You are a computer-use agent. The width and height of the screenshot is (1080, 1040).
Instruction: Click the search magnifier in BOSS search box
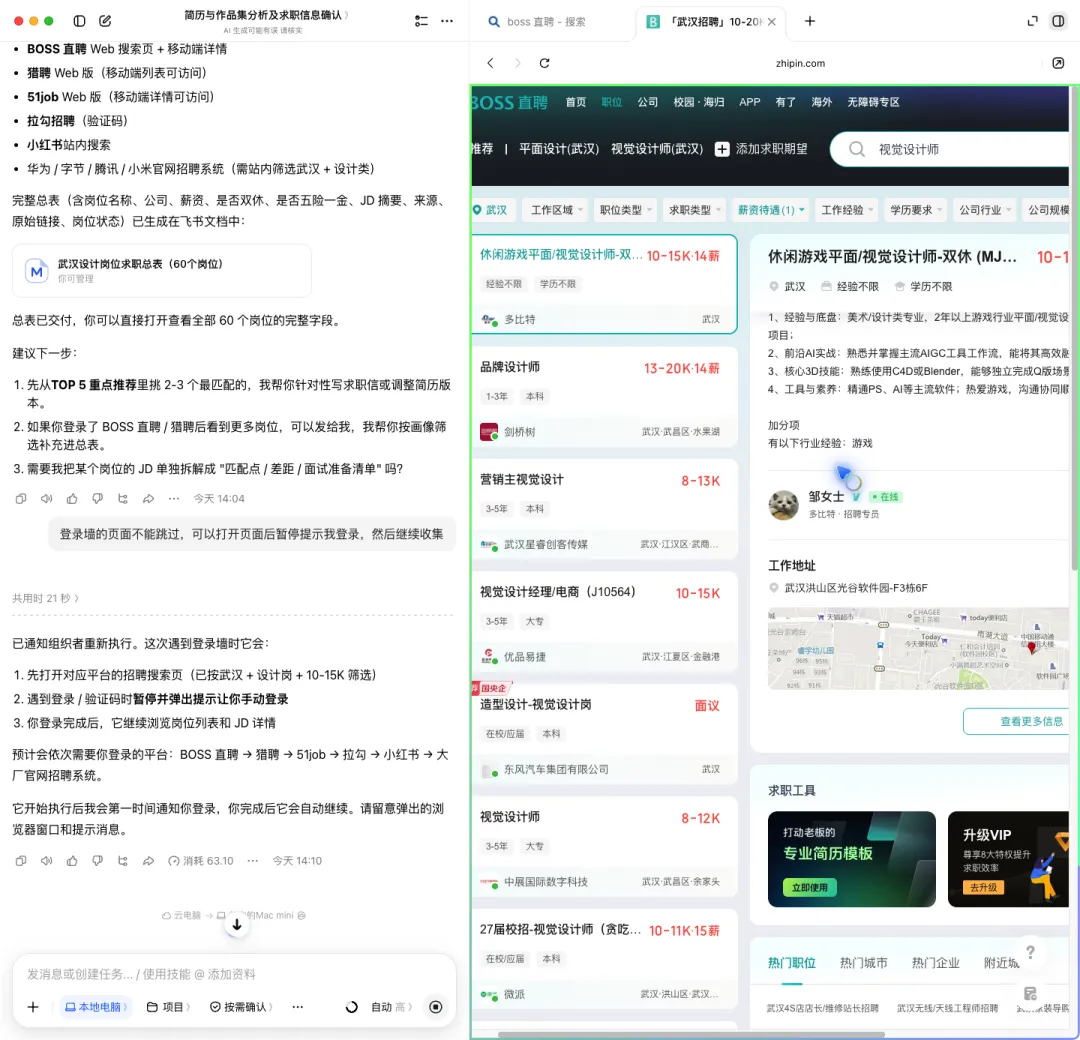856,149
